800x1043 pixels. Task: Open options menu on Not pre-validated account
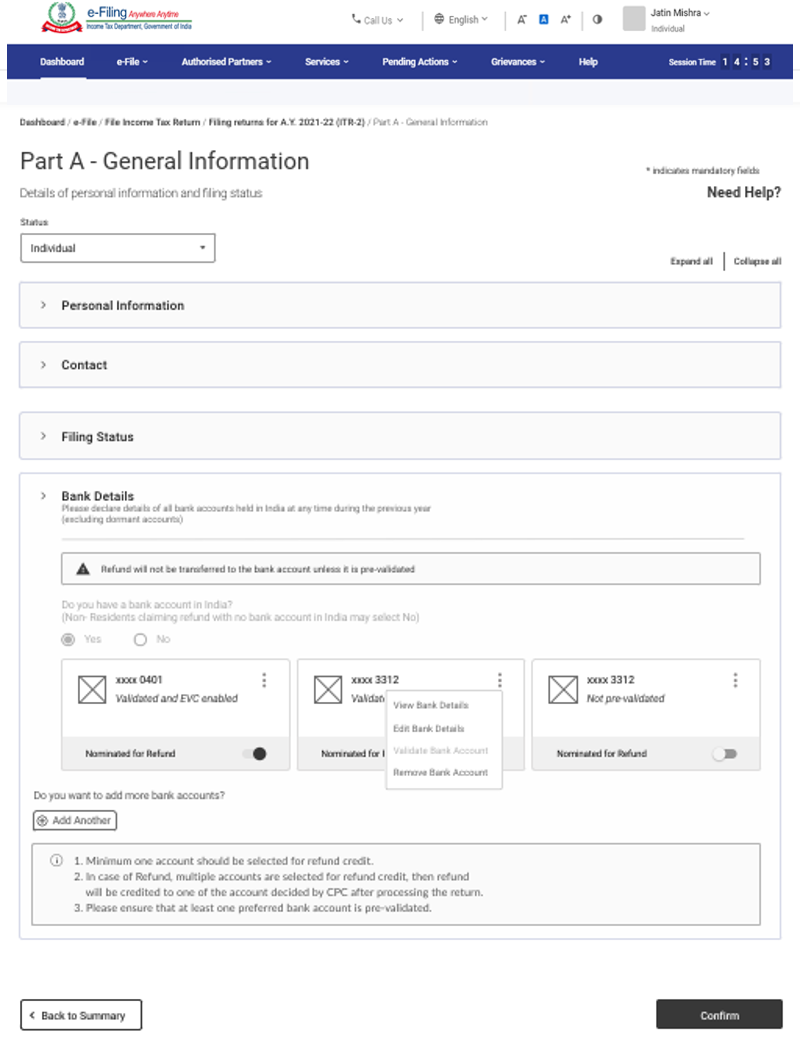click(735, 680)
